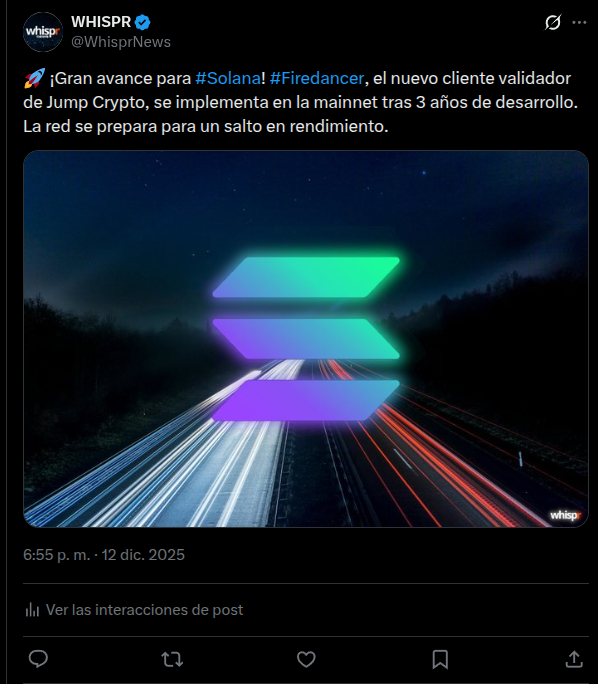The width and height of the screenshot is (598, 684).
Task: Click the 6:55 p. m. timestamp
Action: click(57, 555)
